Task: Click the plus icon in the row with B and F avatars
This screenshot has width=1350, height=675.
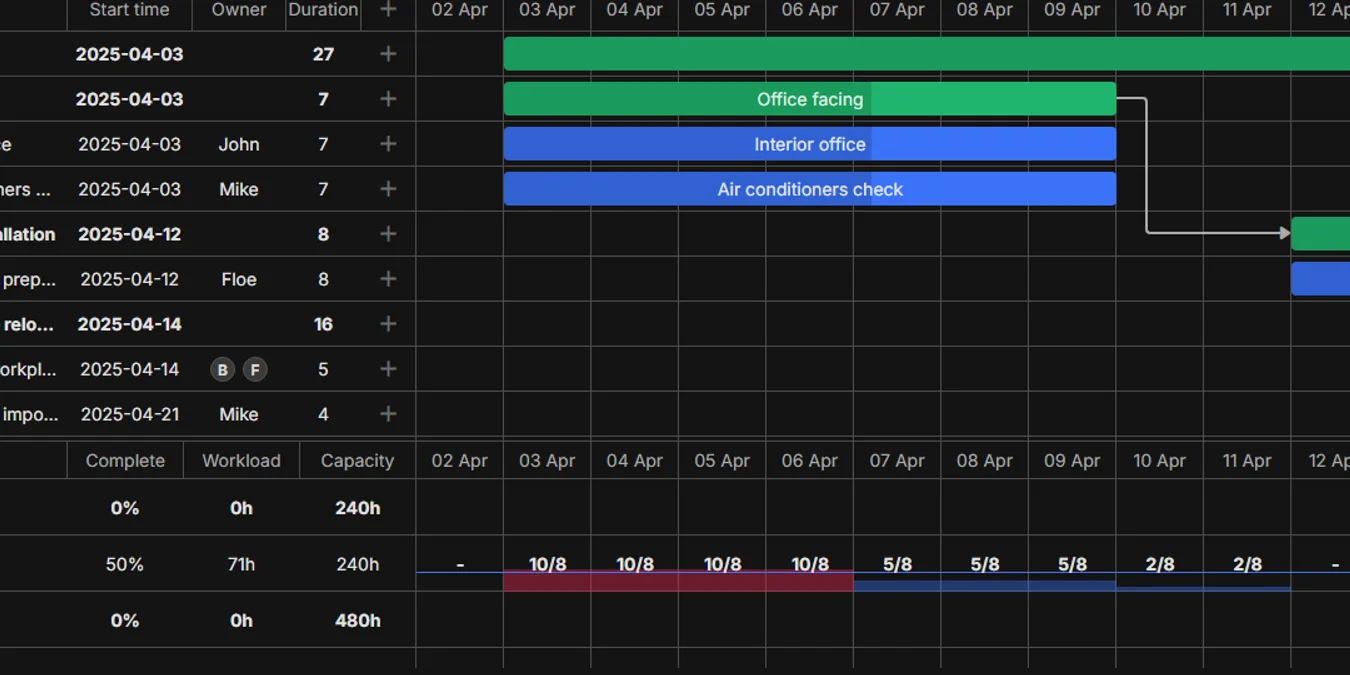Action: point(389,369)
